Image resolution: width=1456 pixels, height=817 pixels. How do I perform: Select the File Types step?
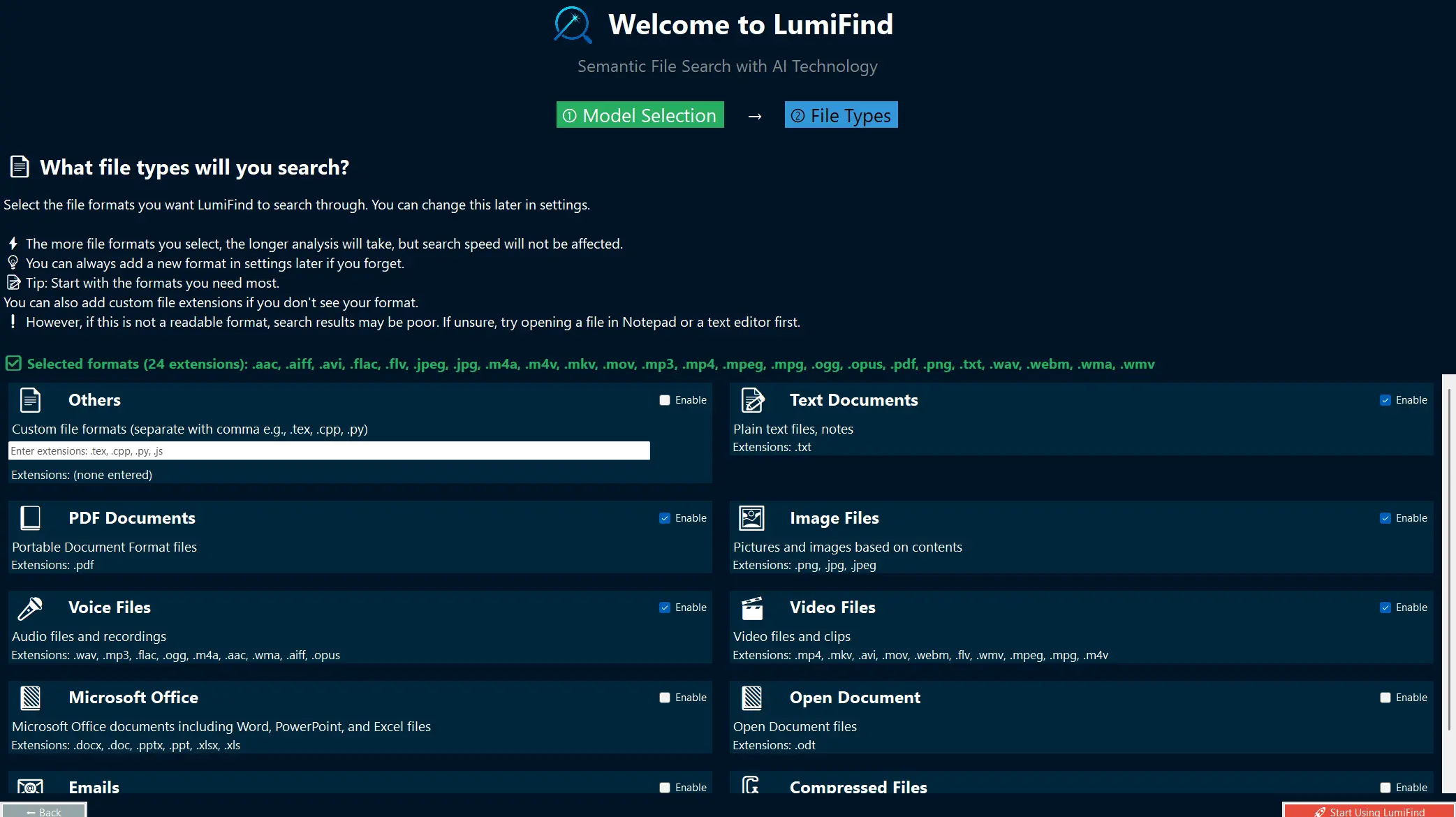click(x=841, y=115)
